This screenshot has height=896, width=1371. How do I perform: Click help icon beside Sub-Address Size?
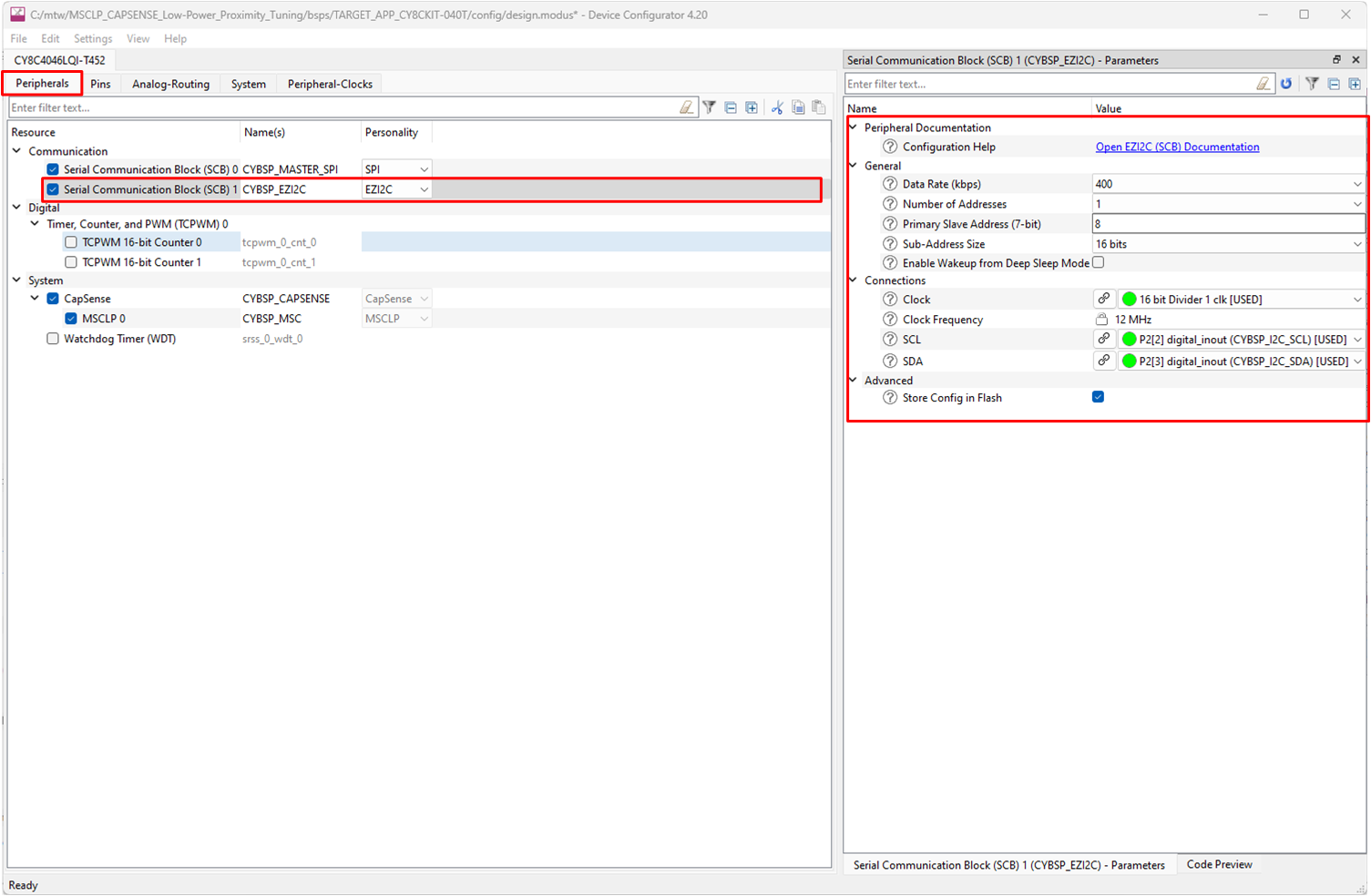click(x=890, y=244)
